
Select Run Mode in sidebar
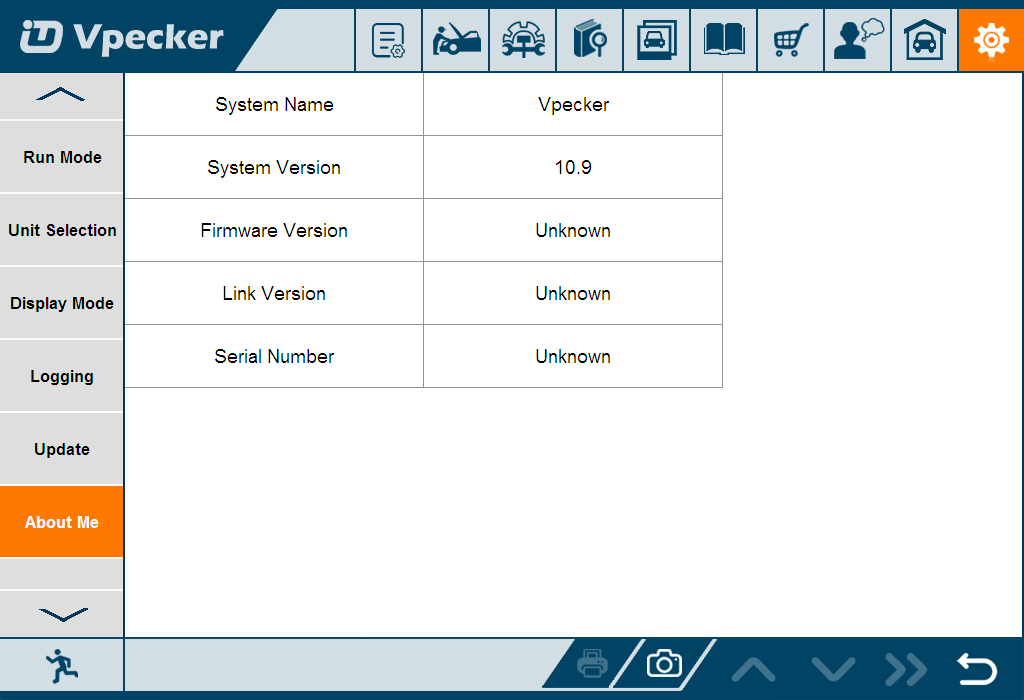point(61,157)
